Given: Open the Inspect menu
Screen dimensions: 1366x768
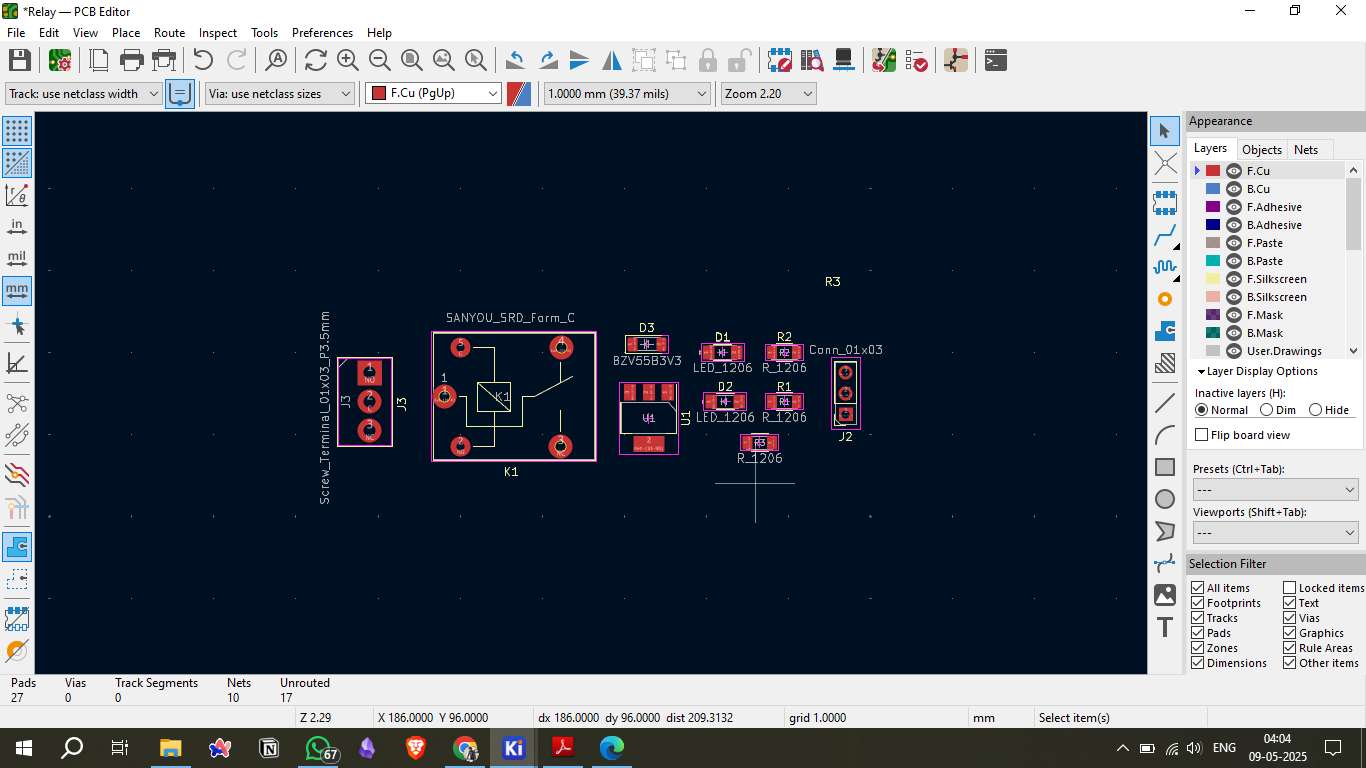Looking at the screenshot, I should [x=218, y=32].
